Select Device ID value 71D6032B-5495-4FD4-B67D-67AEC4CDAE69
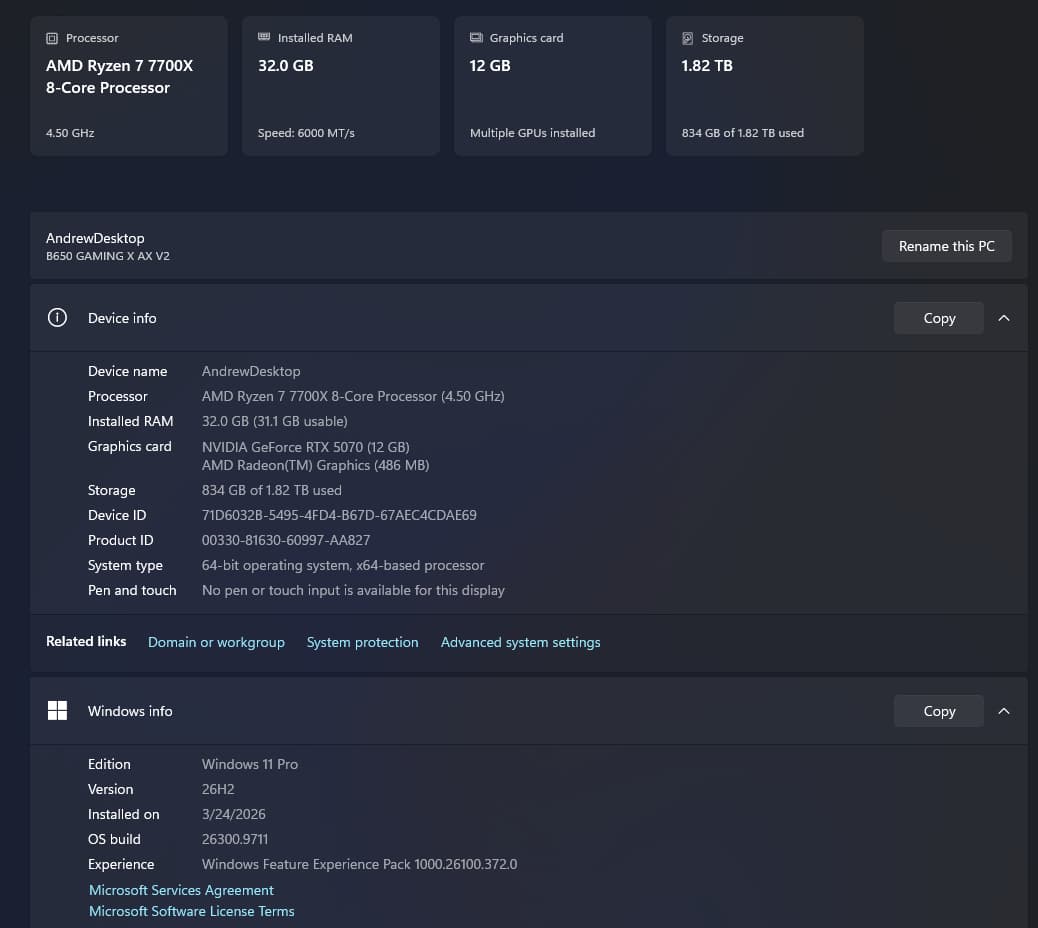 tap(339, 515)
